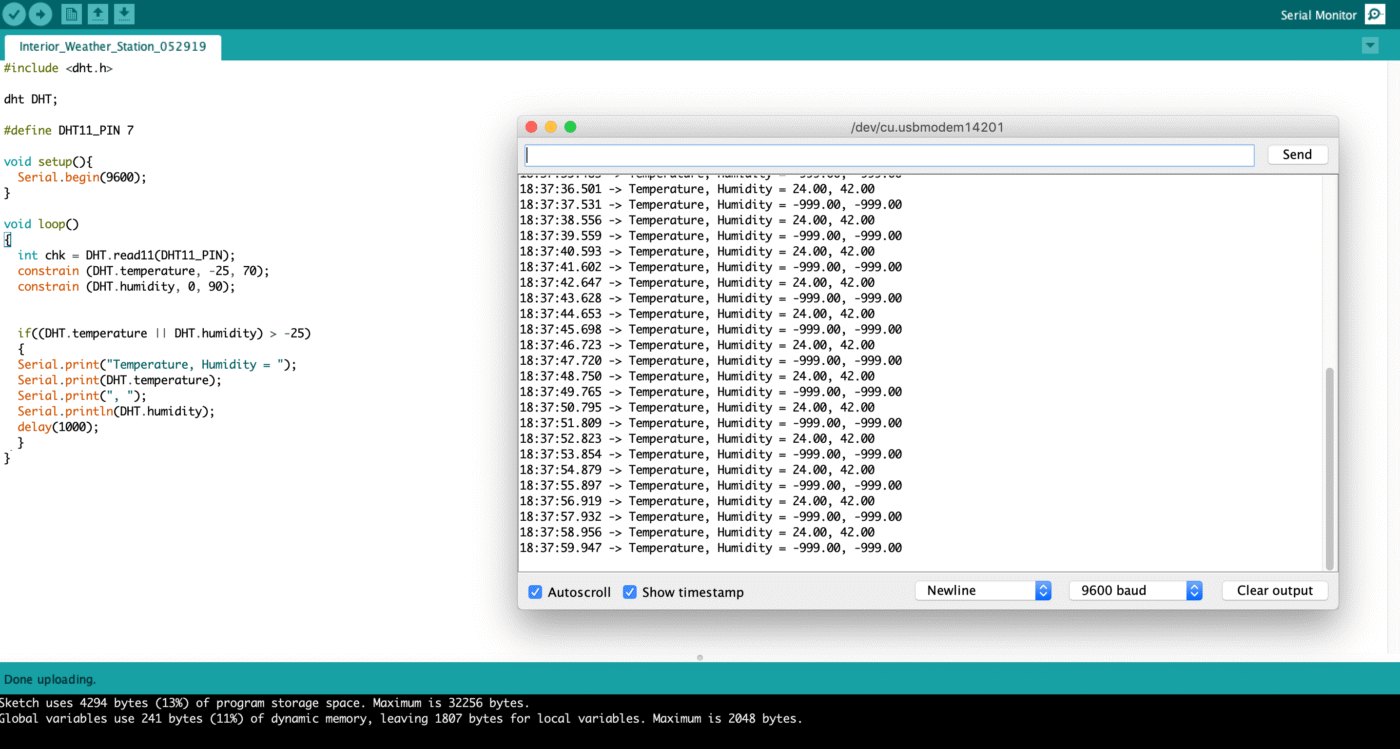Save sketch with the down-arrow icon
The image size is (1400, 749).
123,14
